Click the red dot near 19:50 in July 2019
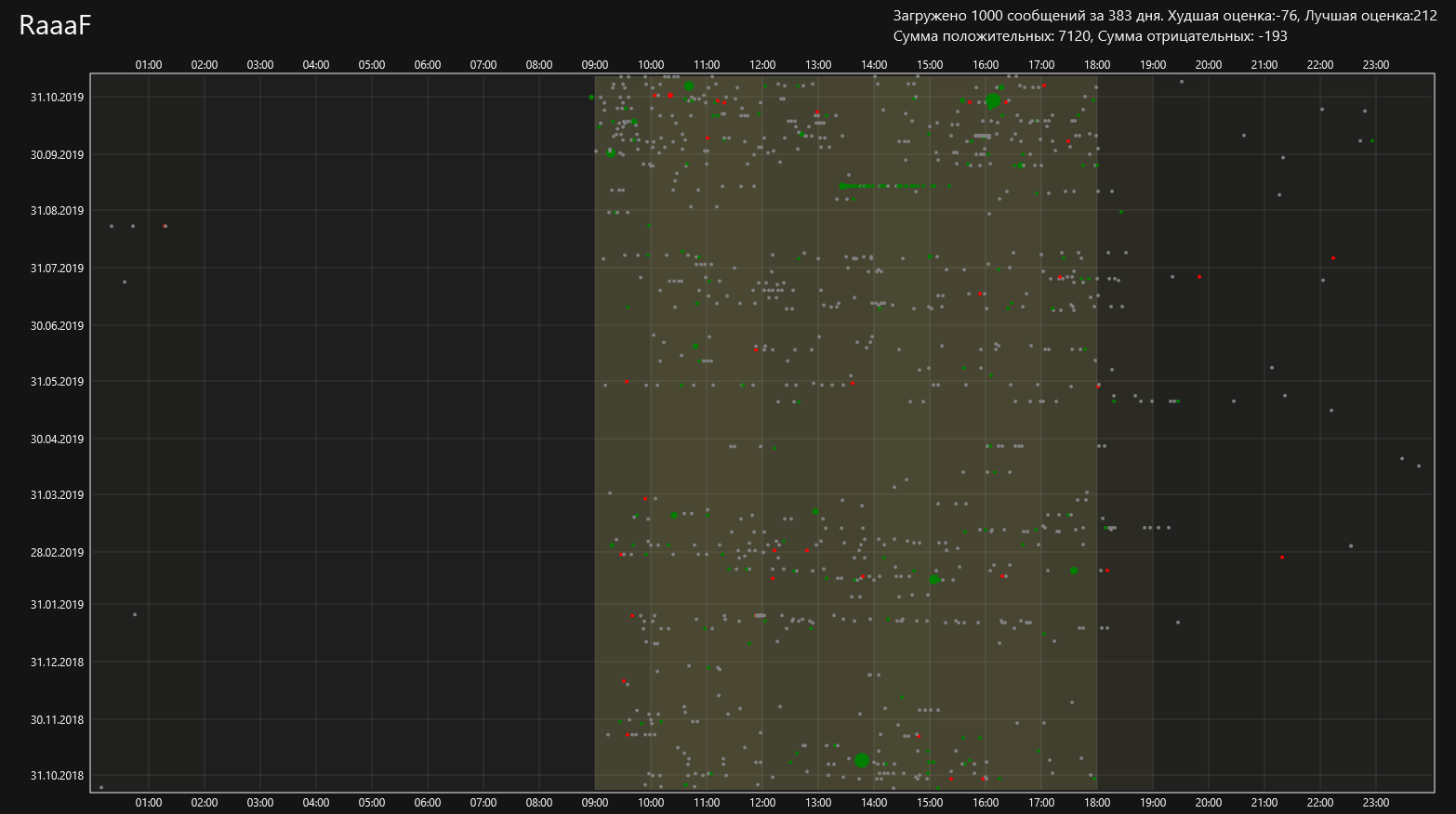The width and height of the screenshot is (1456, 814). (x=1199, y=277)
